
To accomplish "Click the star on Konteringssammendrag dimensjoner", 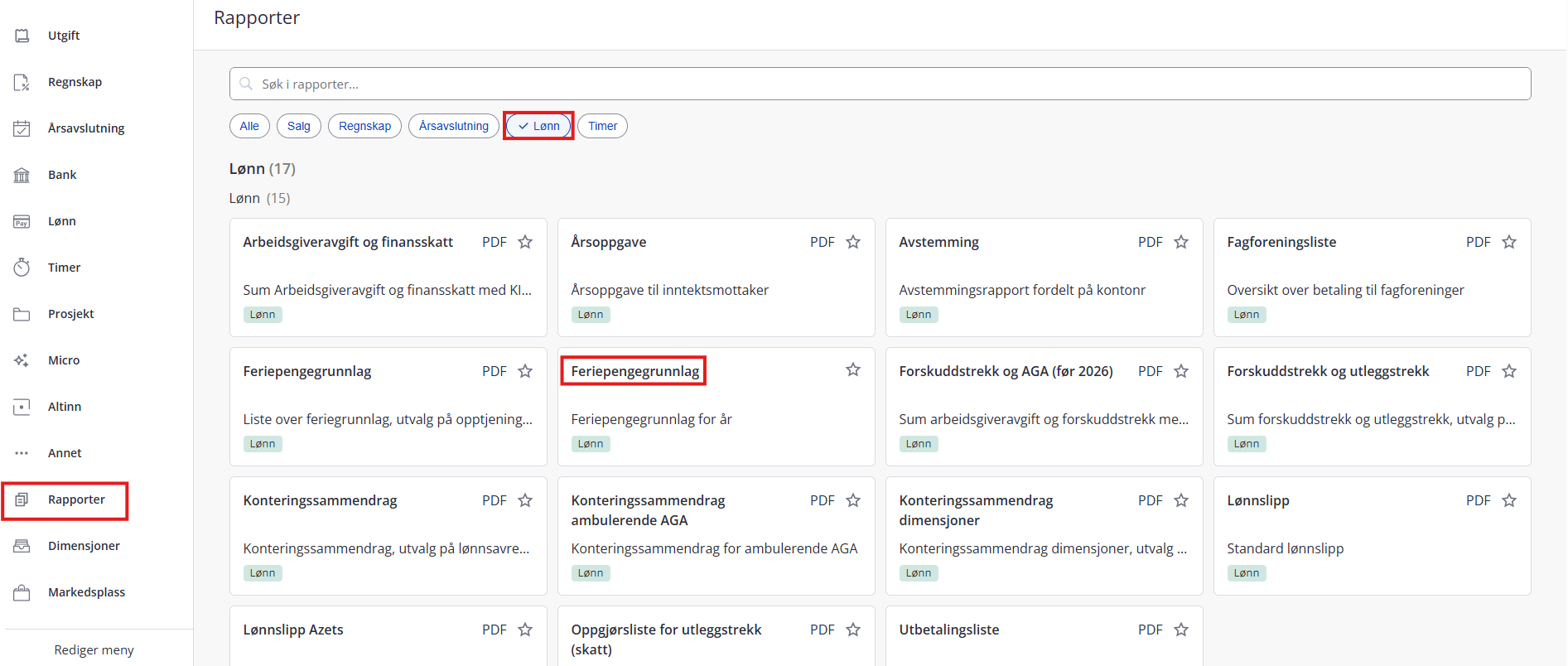I will (1181, 500).
